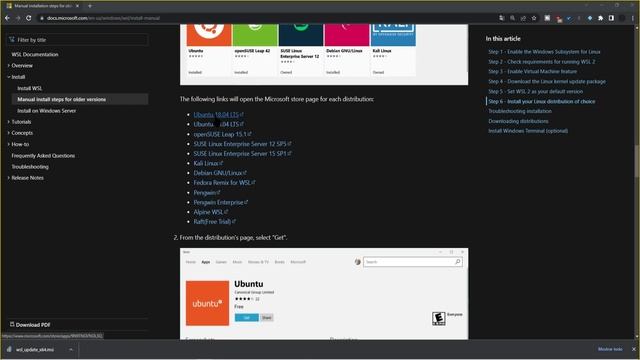Expand the How-to section chevron
Viewport: 640px width, 360px height.
pos(9,144)
